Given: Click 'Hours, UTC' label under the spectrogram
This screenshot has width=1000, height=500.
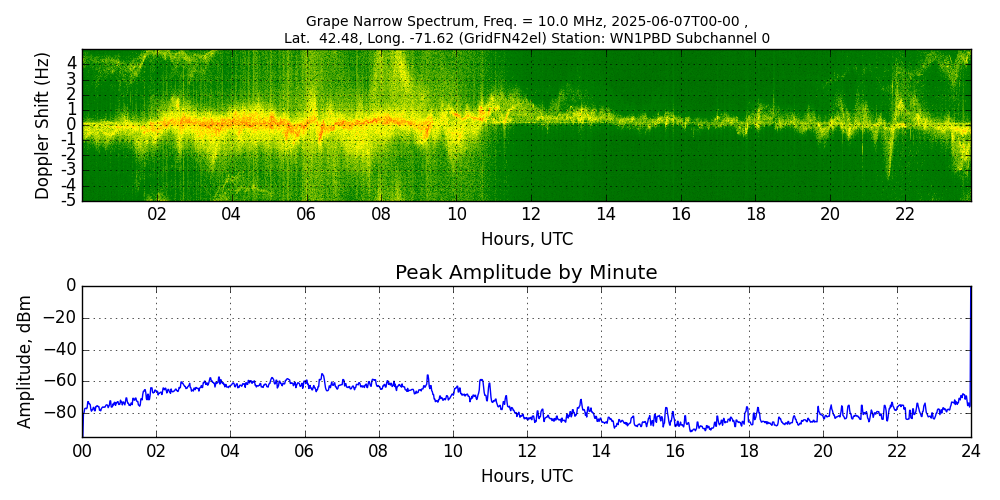Looking at the screenshot, I should [x=526, y=240].
